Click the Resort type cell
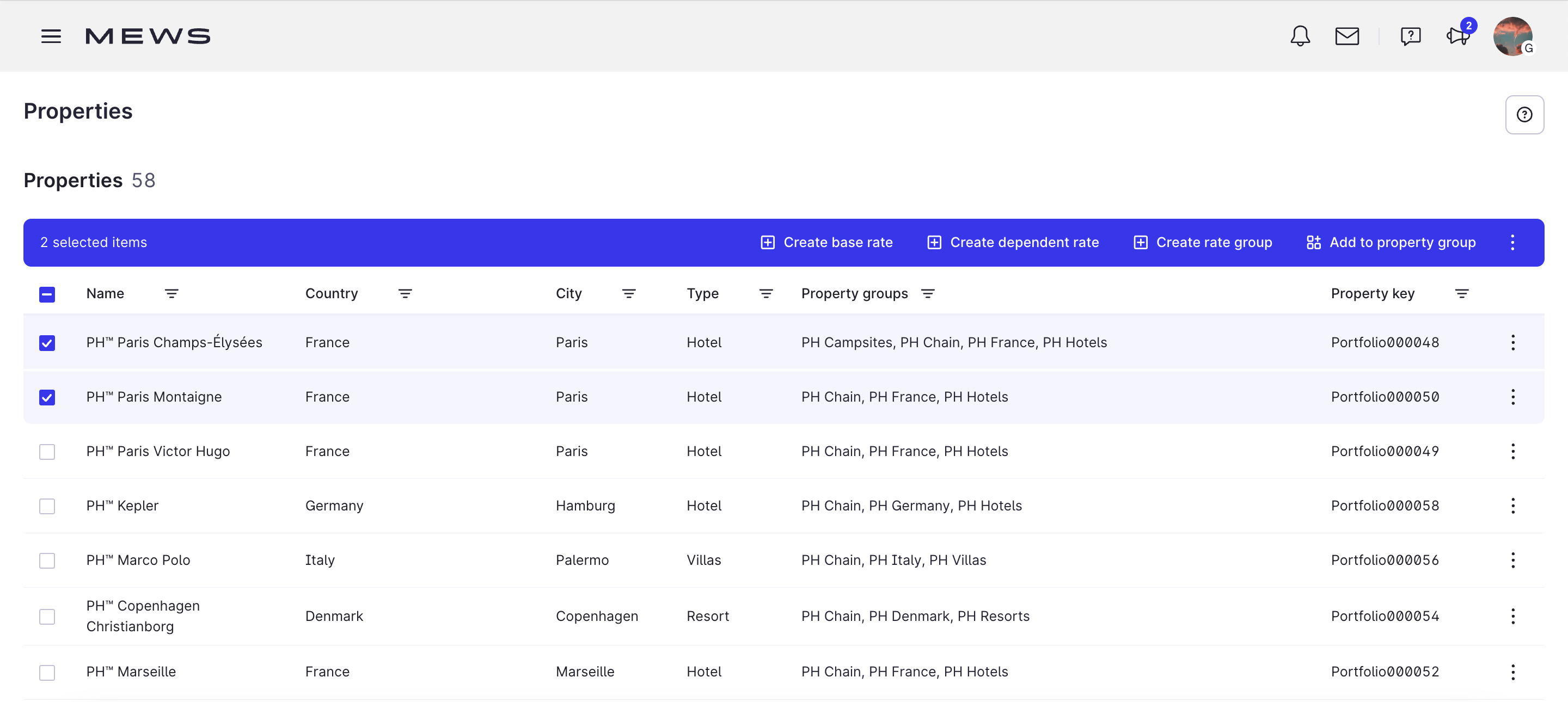The image size is (1568, 702). coord(708,616)
